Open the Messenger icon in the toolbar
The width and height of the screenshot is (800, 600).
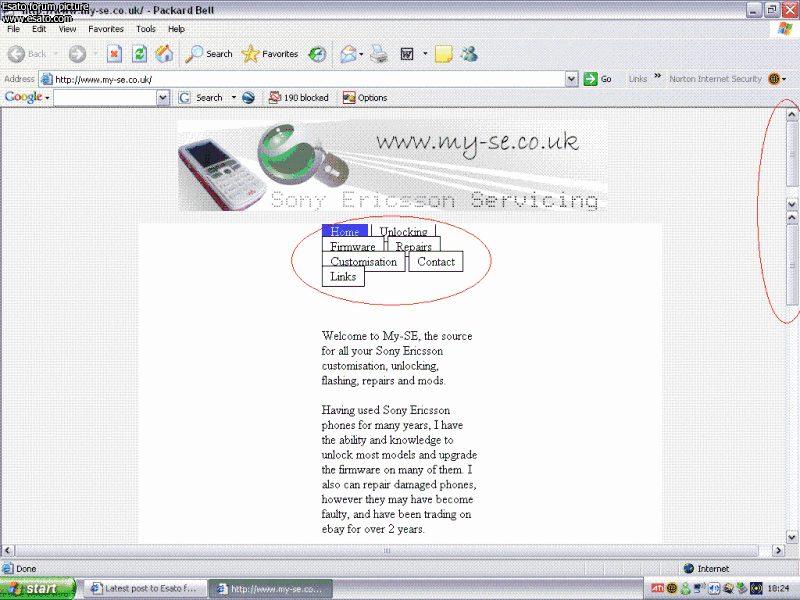click(x=469, y=54)
